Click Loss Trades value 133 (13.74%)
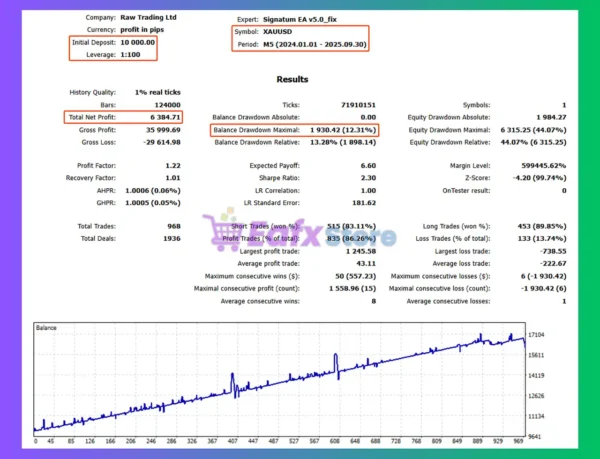 [542, 239]
